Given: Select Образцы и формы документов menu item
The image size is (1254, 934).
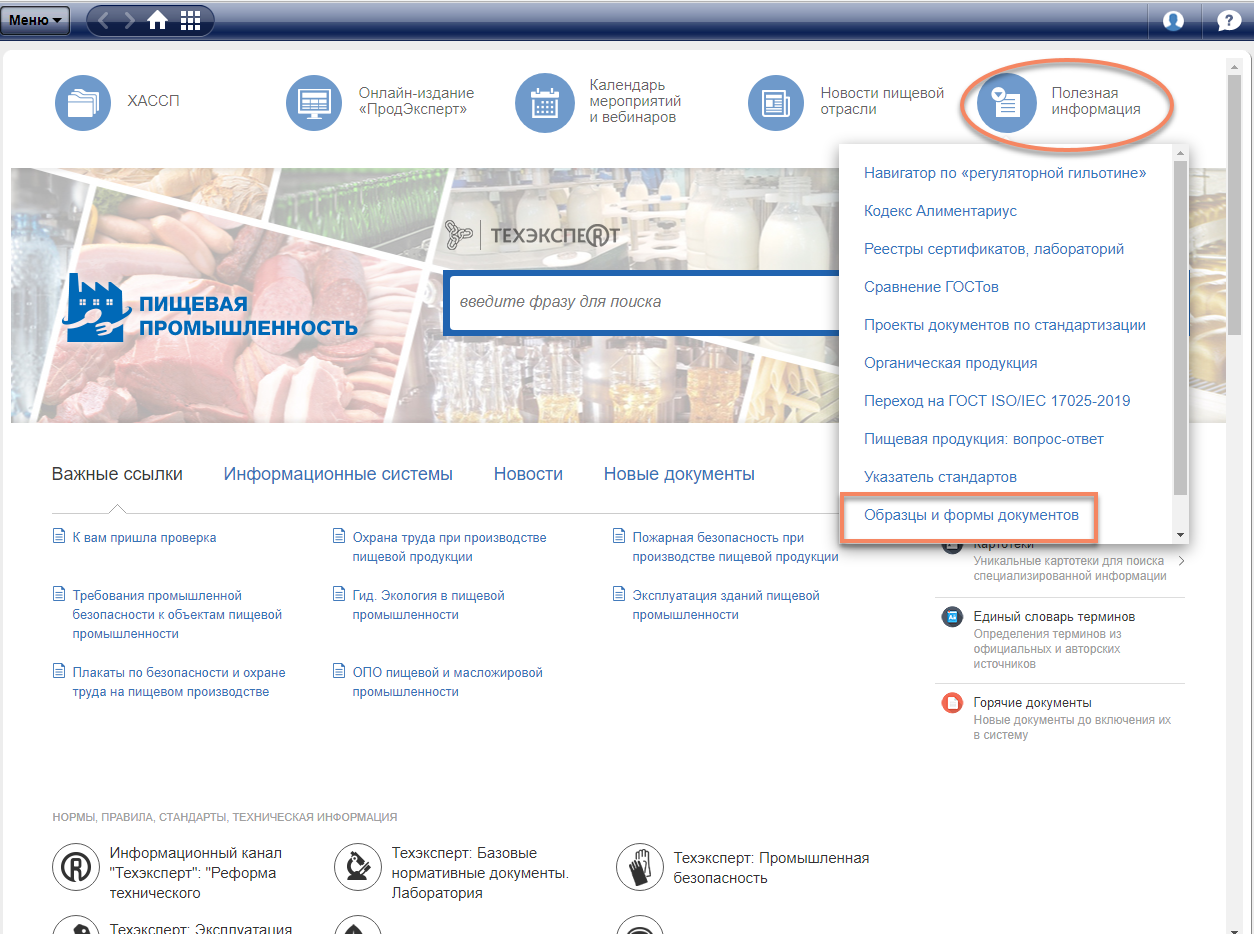Looking at the screenshot, I should pyautogui.click(x=971, y=515).
